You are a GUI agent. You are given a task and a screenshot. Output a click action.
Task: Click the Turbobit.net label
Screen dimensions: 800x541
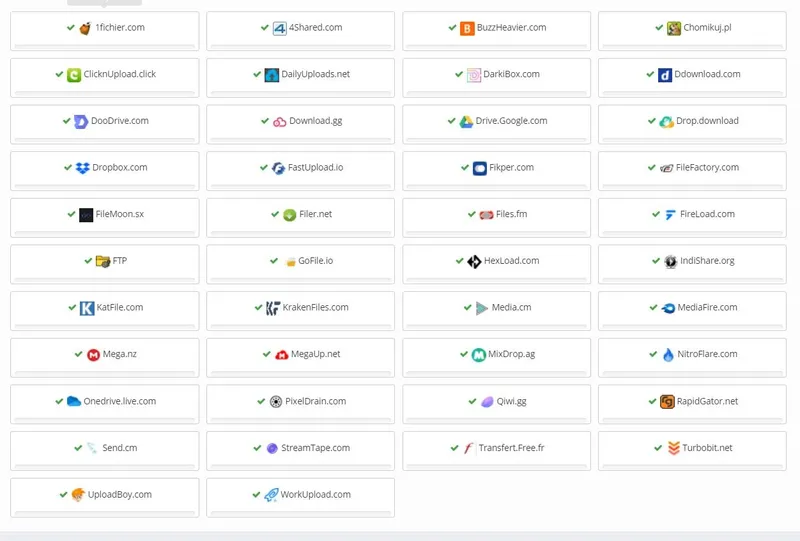[707, 448]
